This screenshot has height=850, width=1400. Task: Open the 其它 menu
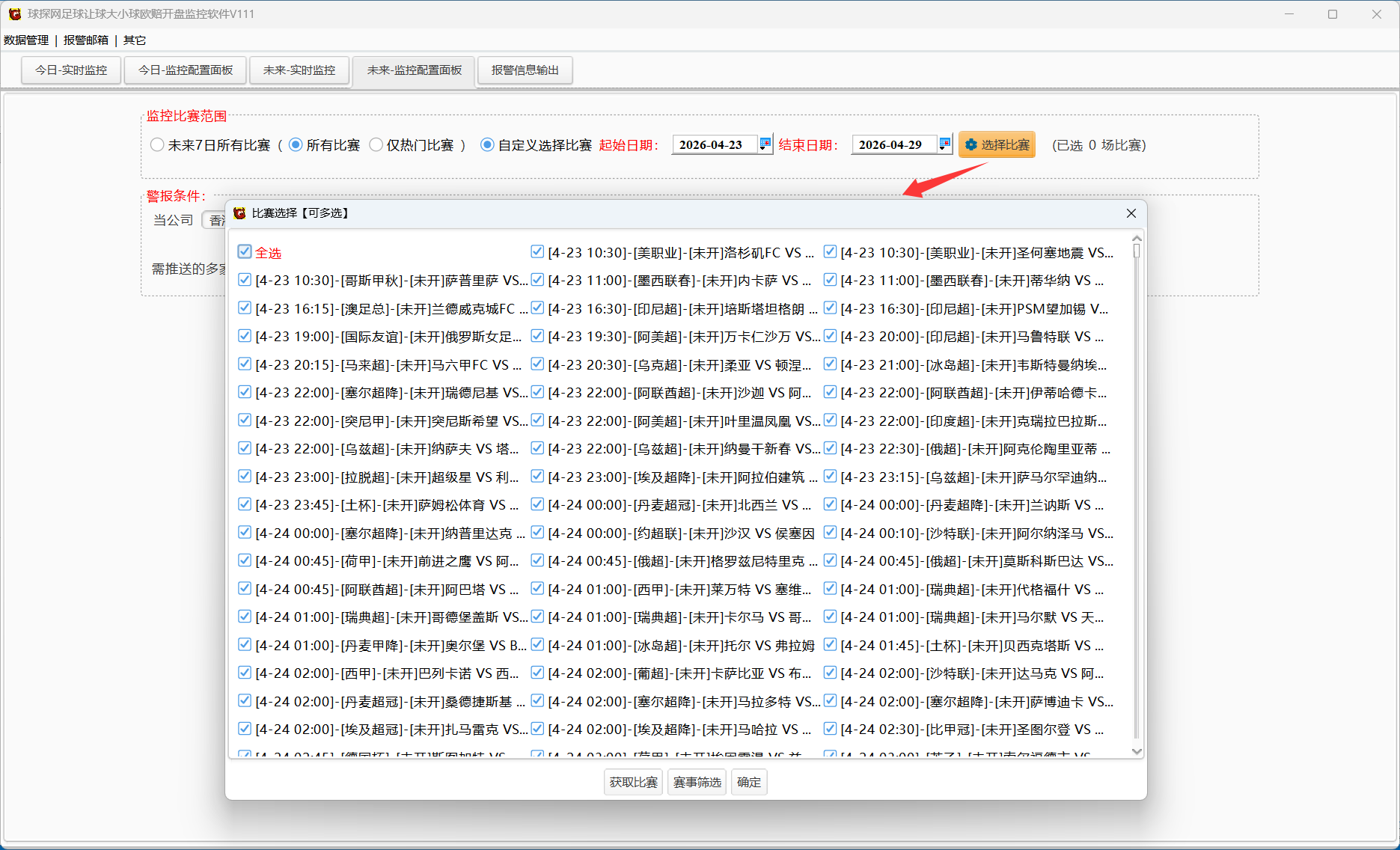(x=135, y=40)
